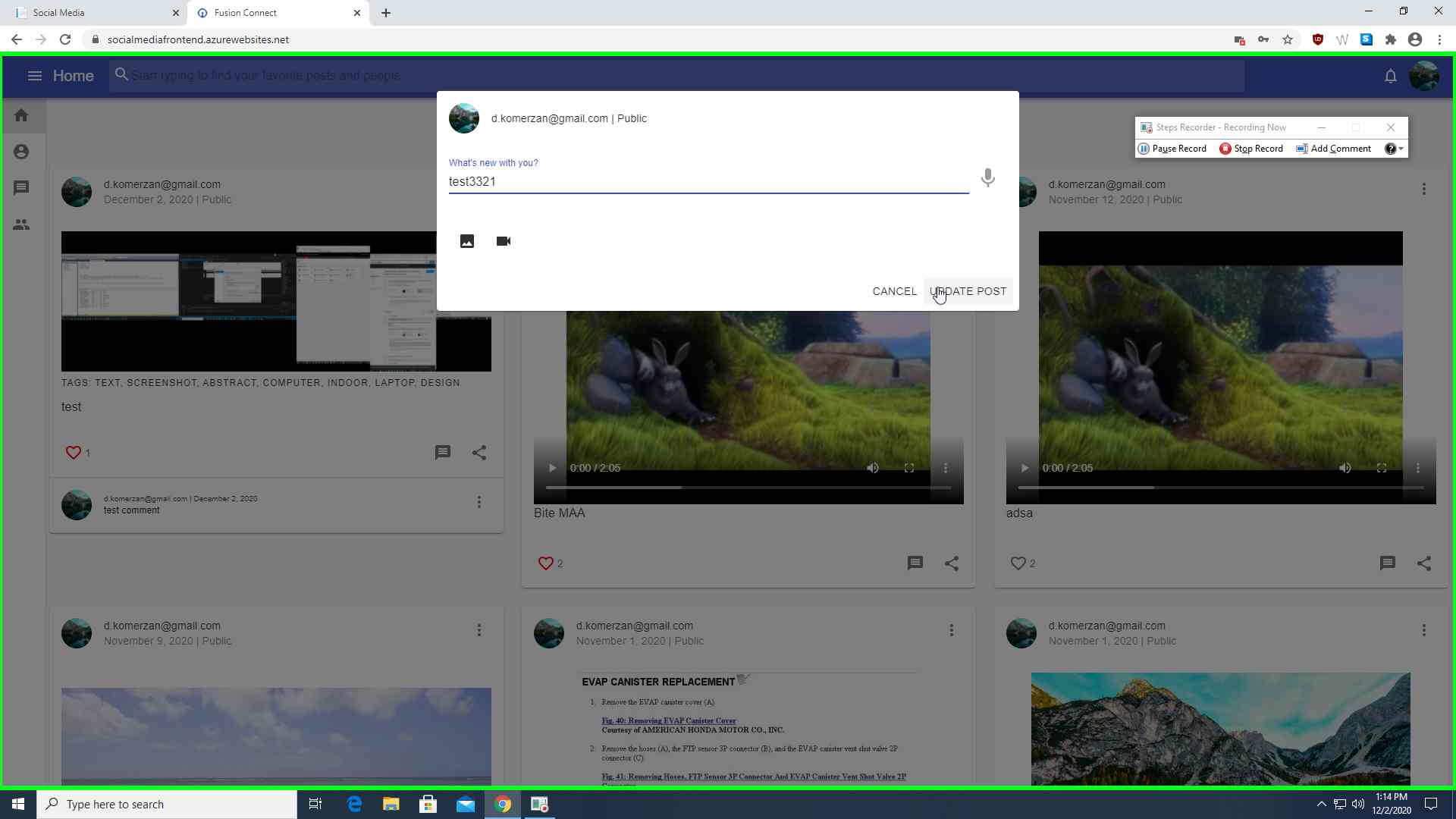Open 'adsa' video more options
Screen dimensions: 1456x819
[1418, 468]
